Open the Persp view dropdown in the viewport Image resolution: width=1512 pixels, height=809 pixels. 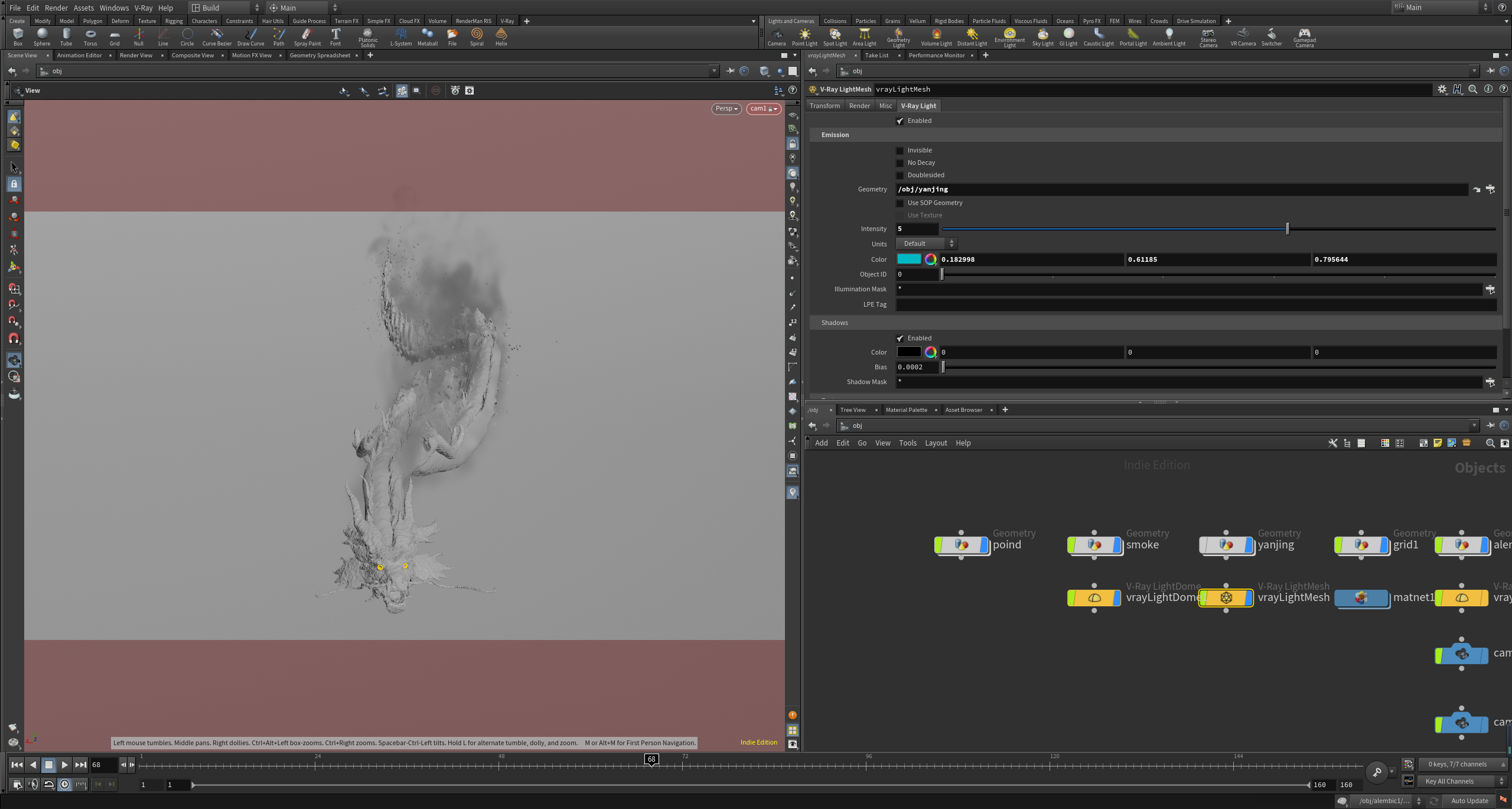(725, 109)
